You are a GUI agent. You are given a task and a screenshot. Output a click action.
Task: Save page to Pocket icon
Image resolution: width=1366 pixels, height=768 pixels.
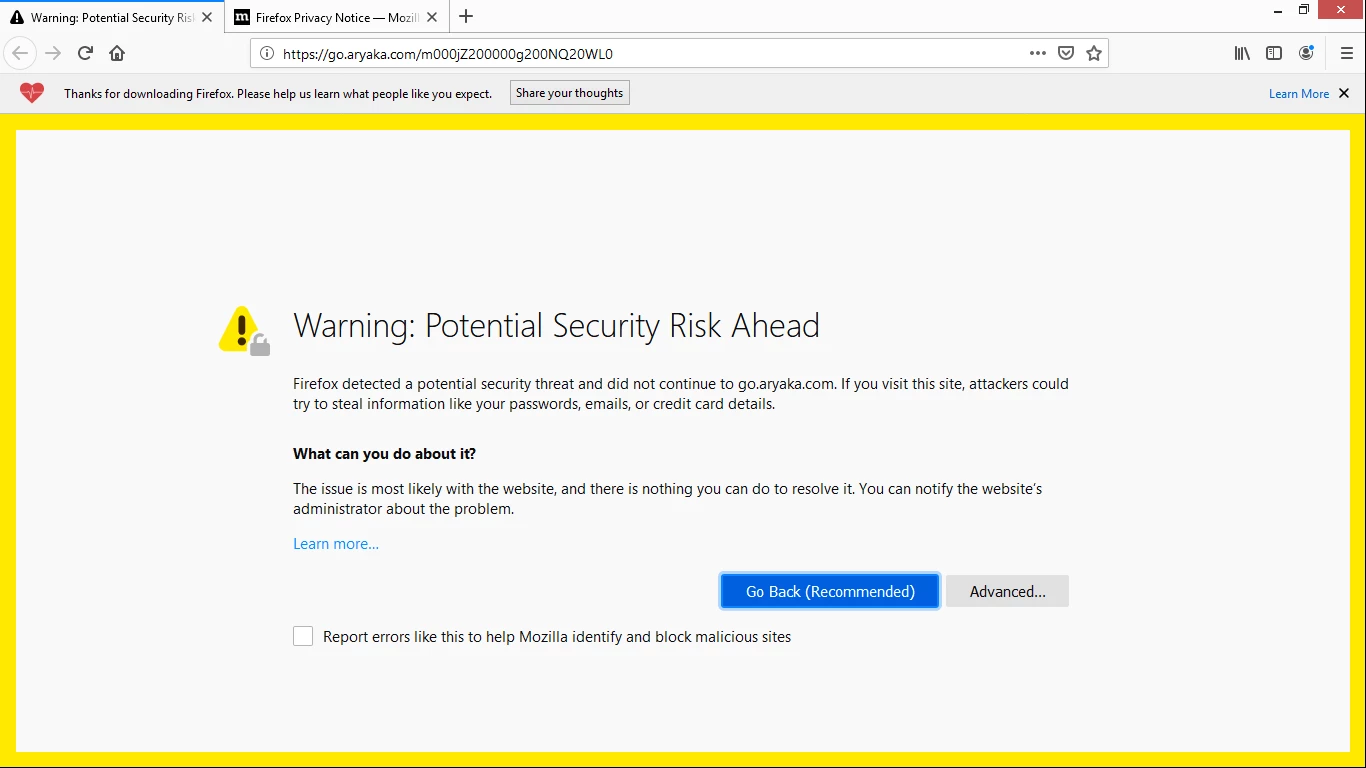[x=1066, y=53]
